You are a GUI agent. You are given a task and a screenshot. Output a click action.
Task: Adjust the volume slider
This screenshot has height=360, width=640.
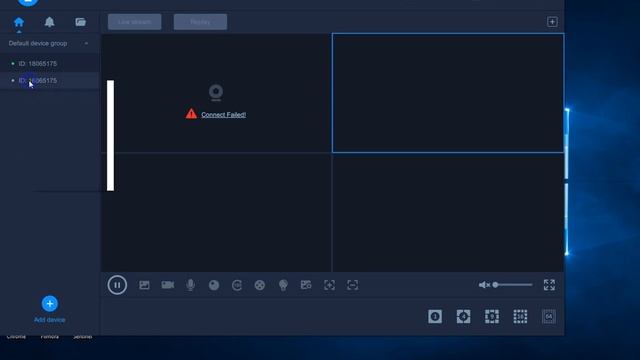[x=513, y=285]
